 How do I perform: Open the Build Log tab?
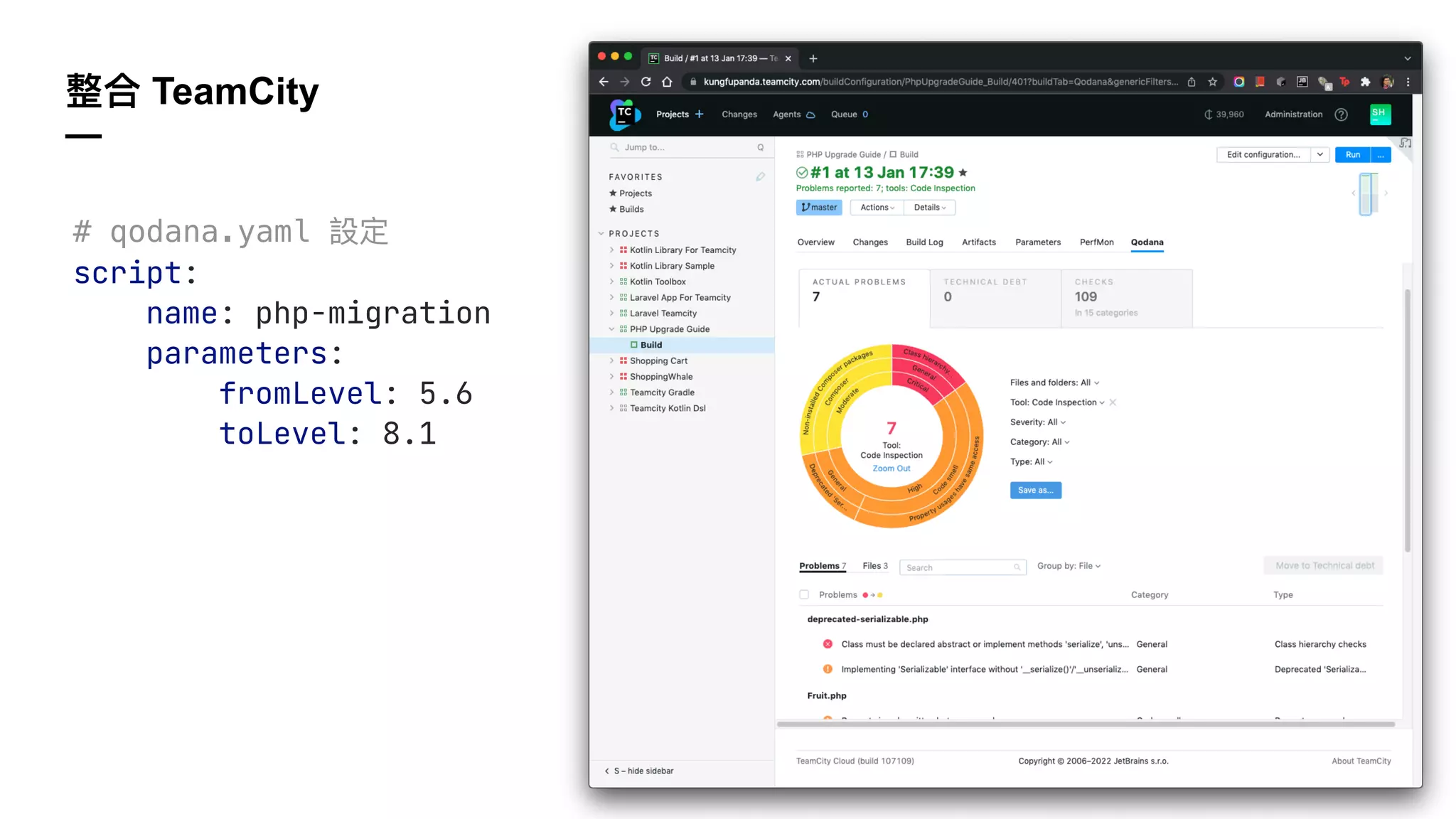(x=924, y=242)
